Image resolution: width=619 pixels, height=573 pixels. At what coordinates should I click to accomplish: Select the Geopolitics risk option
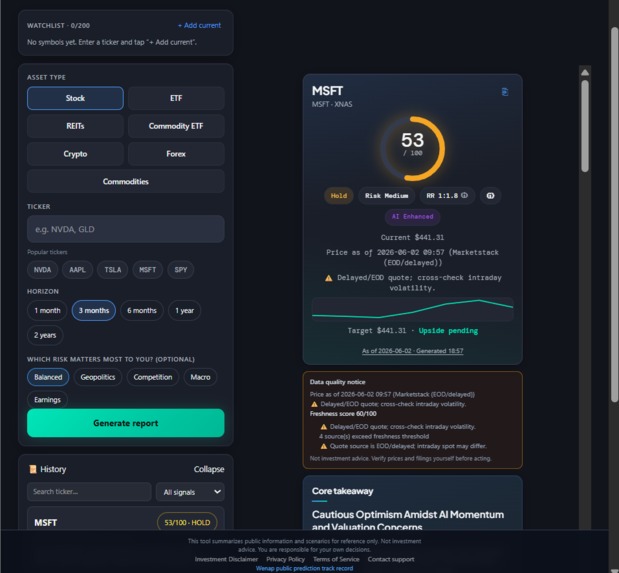click(x=98, y=377)
